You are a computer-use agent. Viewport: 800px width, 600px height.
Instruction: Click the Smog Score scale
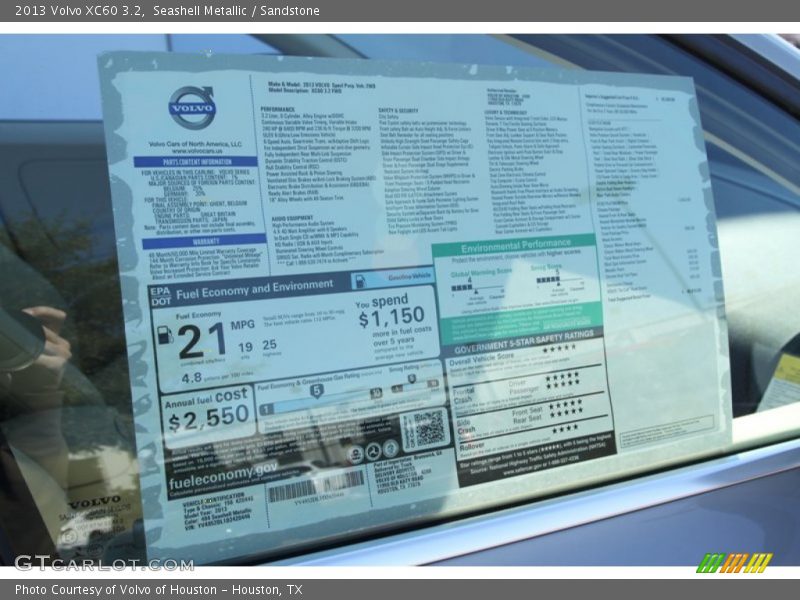point(559,280)
